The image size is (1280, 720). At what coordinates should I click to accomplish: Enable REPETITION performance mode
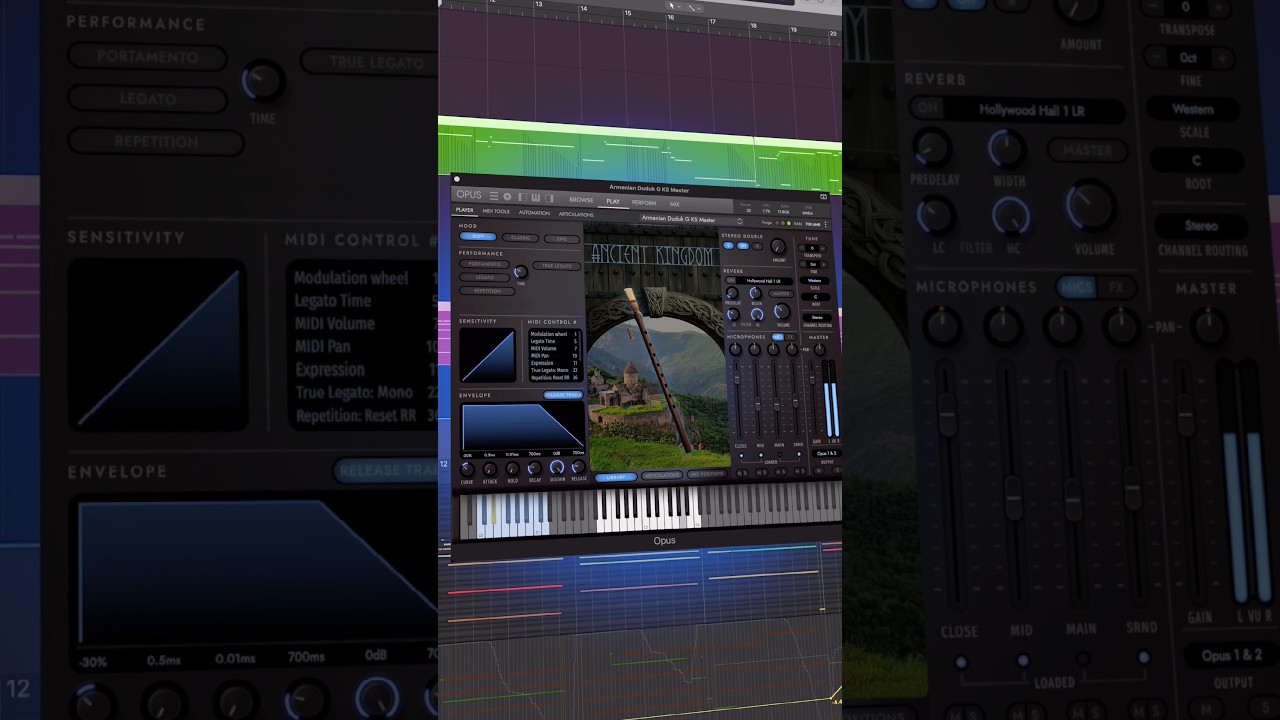tap(487, 291)
